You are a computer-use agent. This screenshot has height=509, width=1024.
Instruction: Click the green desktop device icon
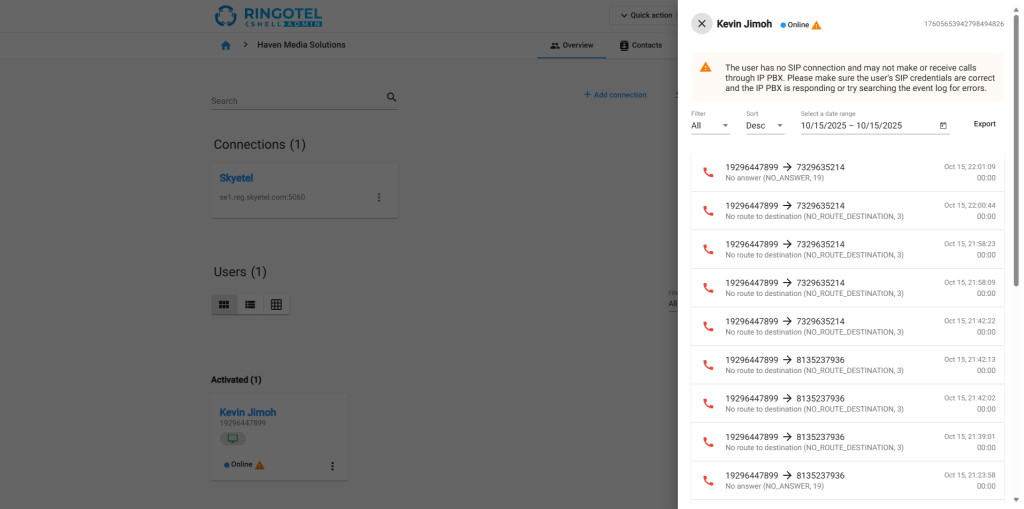(233, 439)
